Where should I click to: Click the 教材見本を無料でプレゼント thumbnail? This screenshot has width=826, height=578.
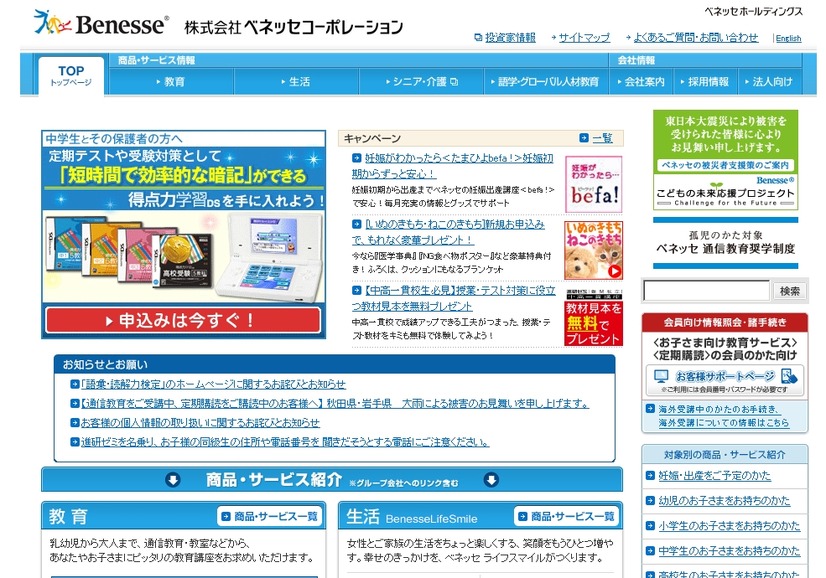coord(593,317)
